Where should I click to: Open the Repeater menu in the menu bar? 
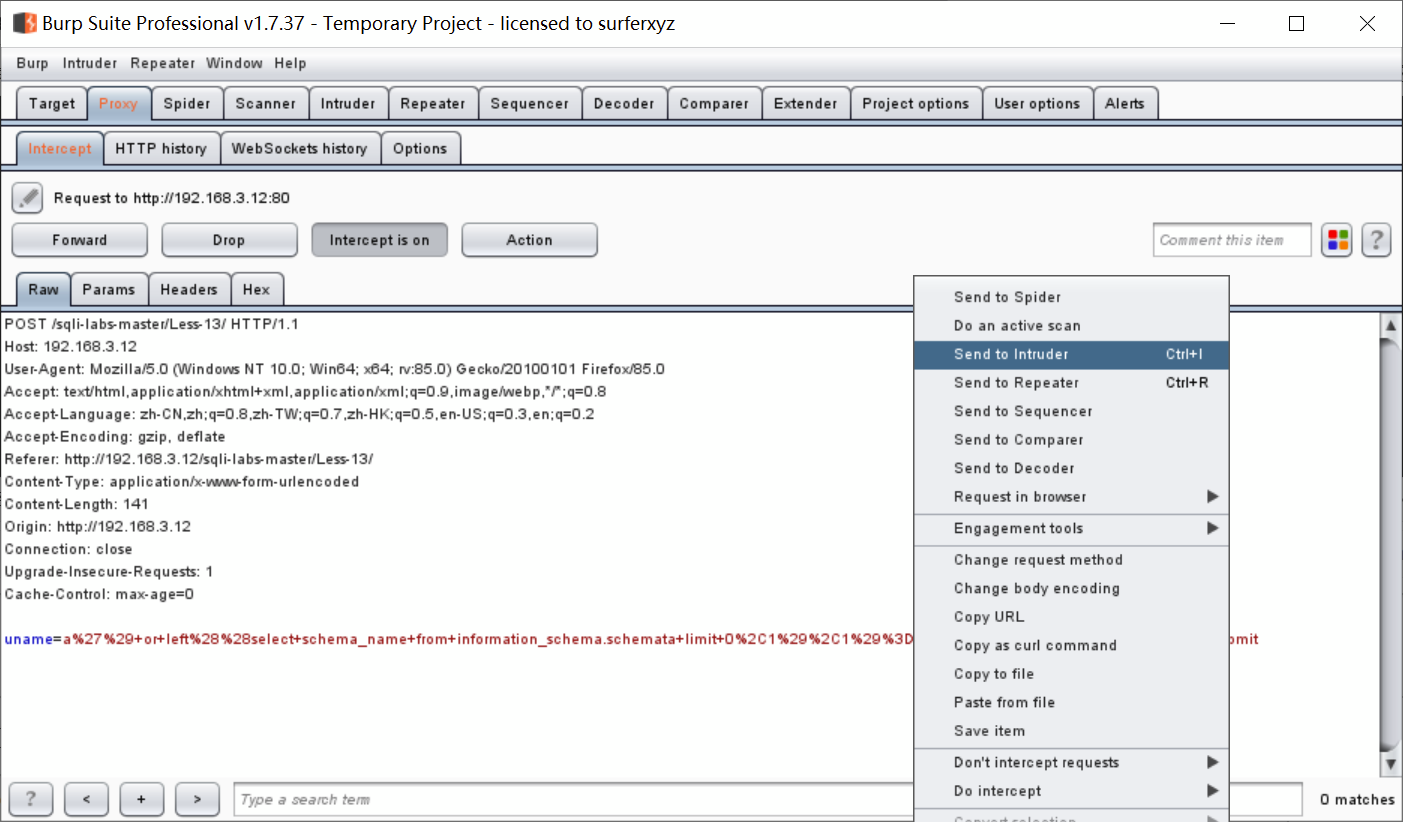tap(163, 63)
